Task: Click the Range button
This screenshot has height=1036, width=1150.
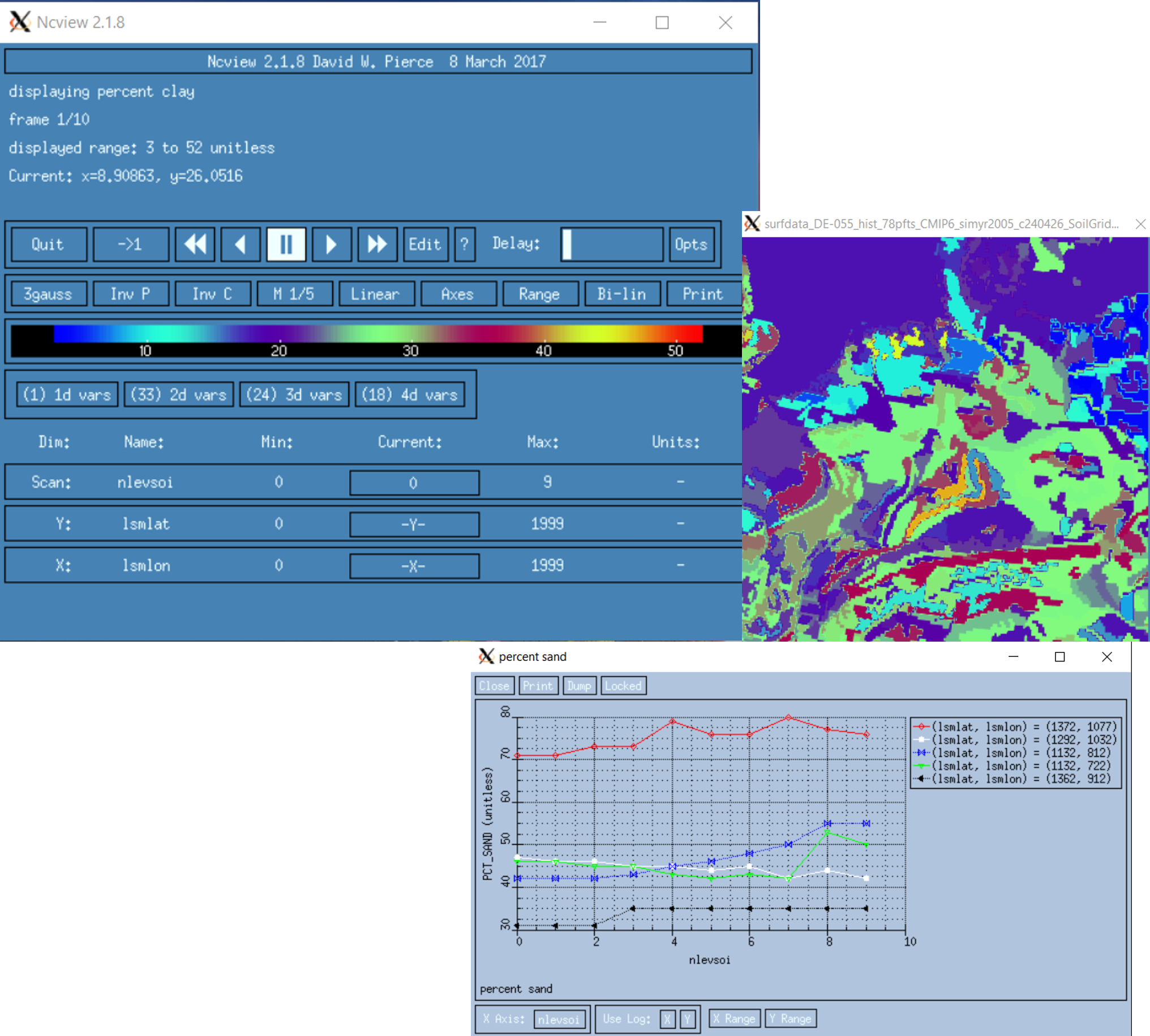Action: pyautogui.click(x=540, y=294)
